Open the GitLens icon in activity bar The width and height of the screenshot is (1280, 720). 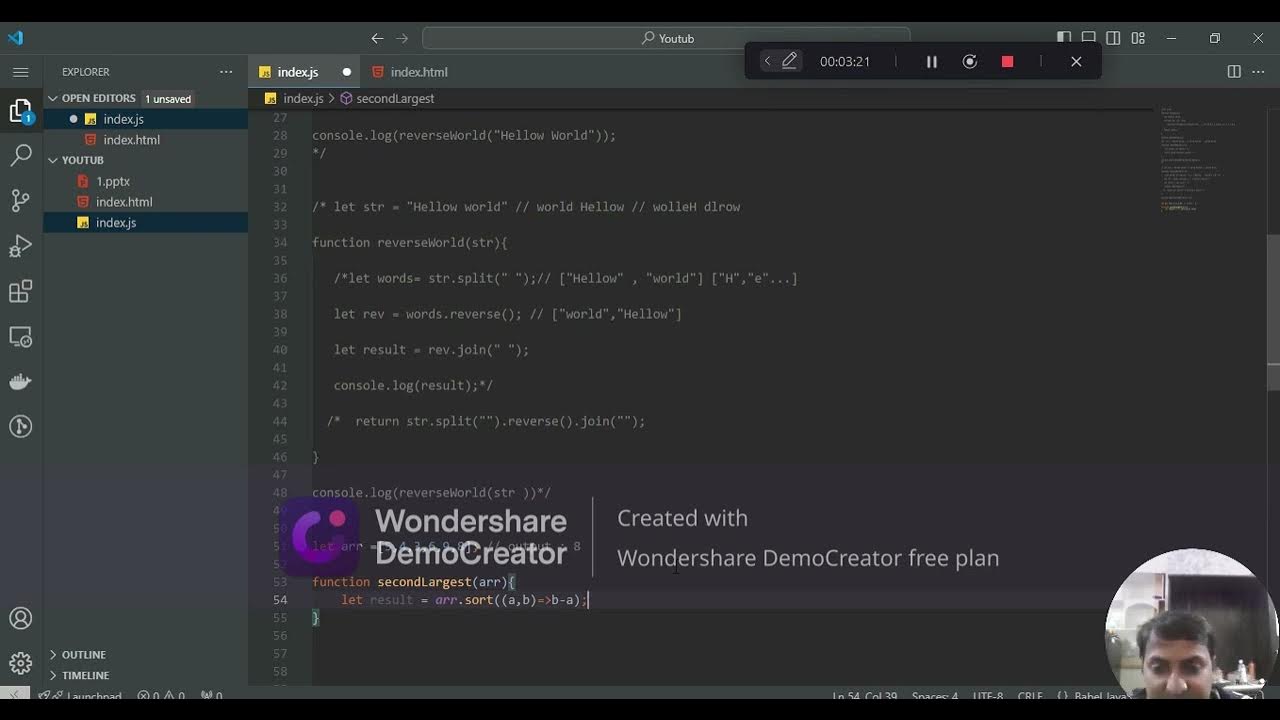point(21,427)
